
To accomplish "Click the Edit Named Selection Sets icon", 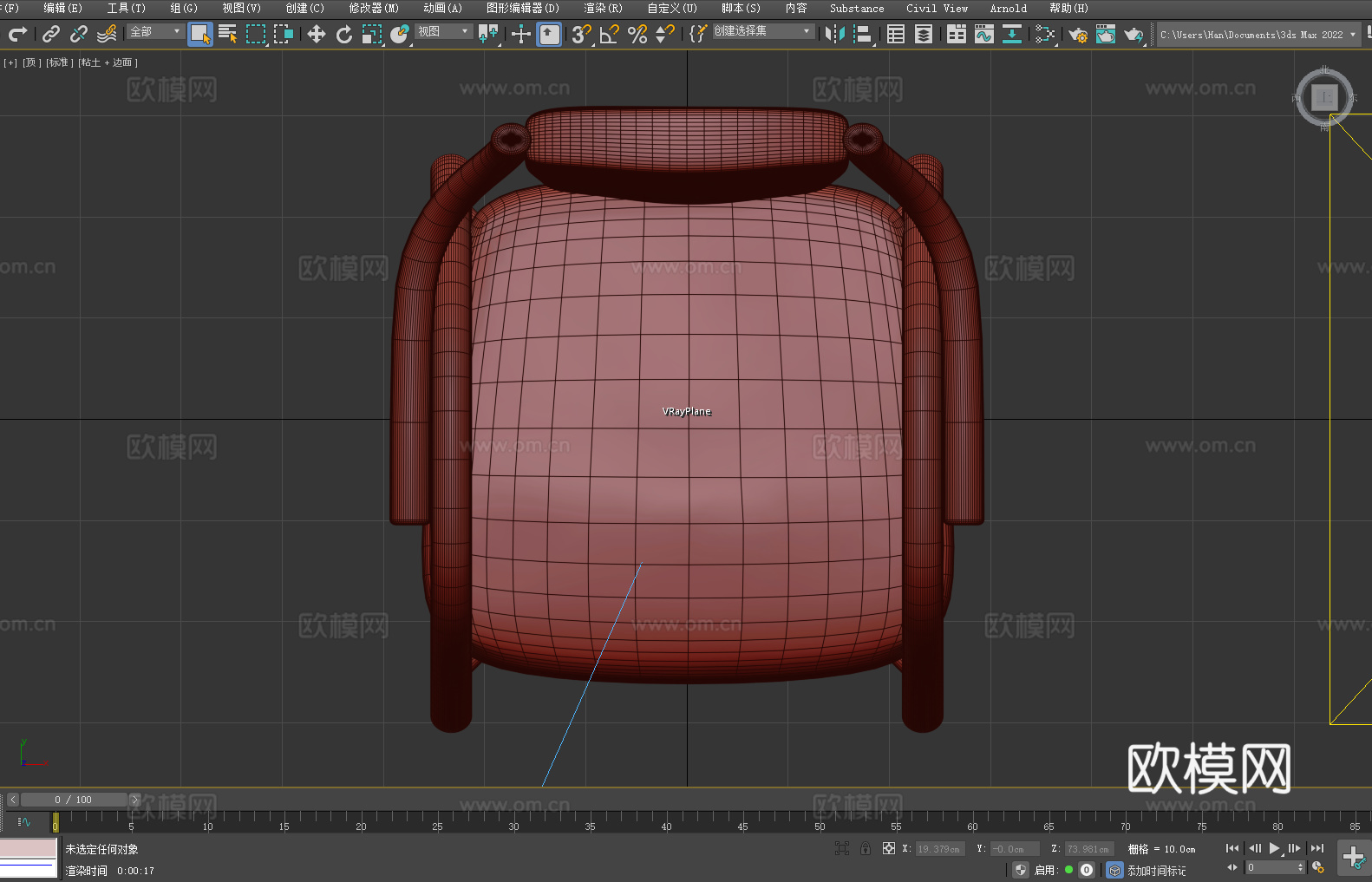I will click(x=698, y=34).
